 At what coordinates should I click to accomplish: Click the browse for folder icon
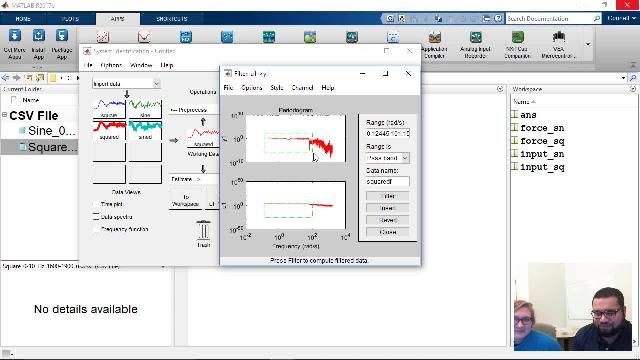click(x=40, y=78)
